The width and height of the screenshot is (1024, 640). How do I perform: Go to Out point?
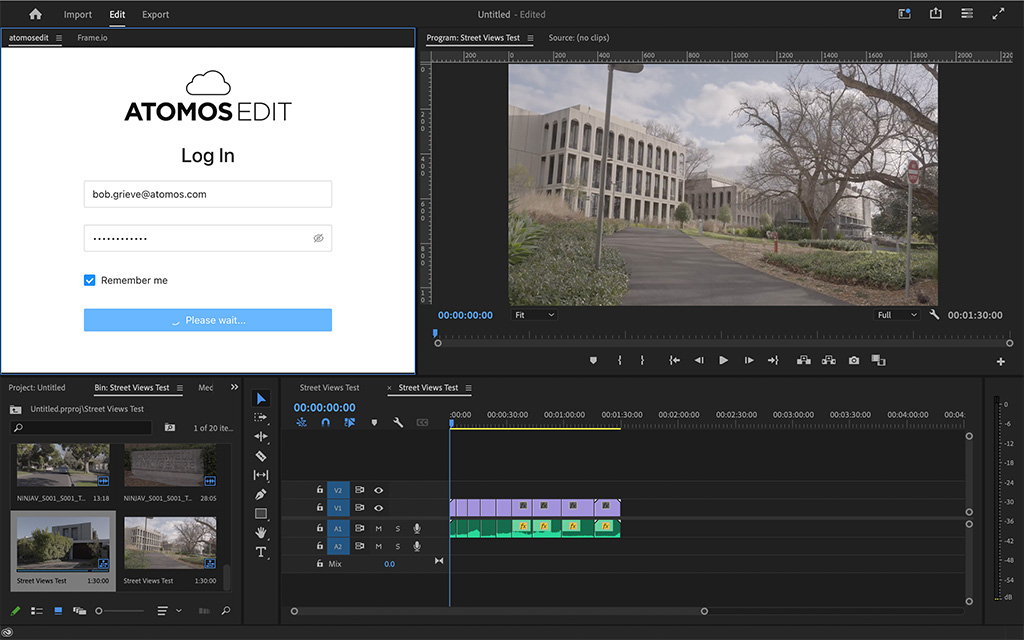click(x=773, y=360)
